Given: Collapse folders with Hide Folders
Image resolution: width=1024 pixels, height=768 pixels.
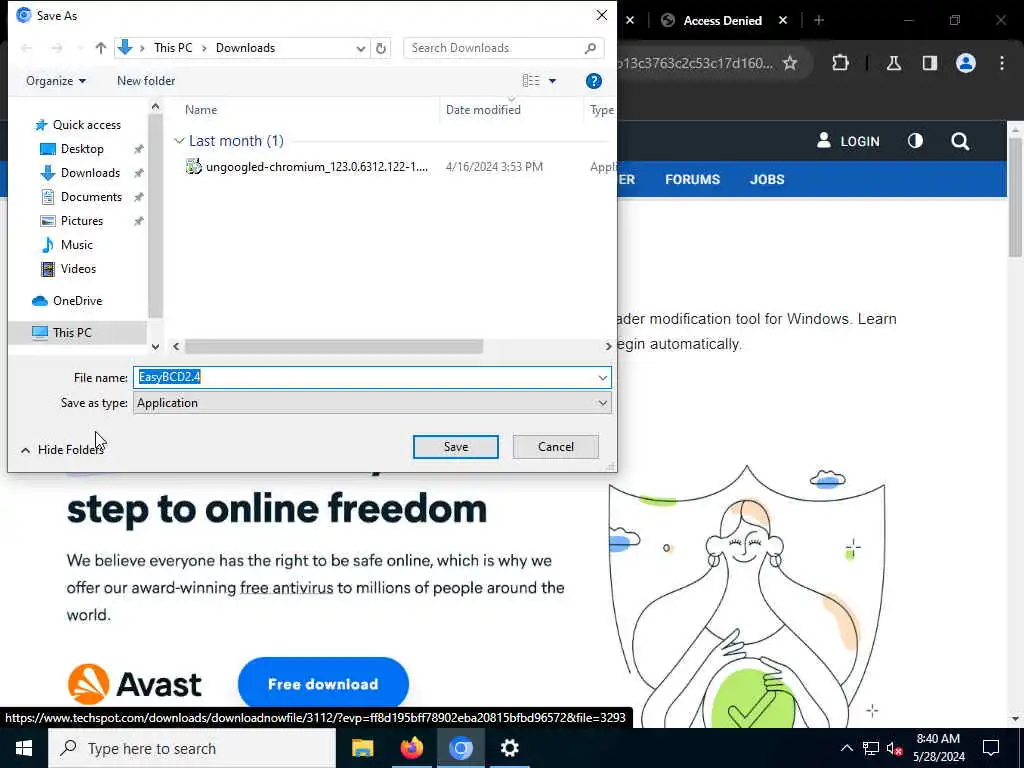Looking at the screenshot, I should 62,450.
